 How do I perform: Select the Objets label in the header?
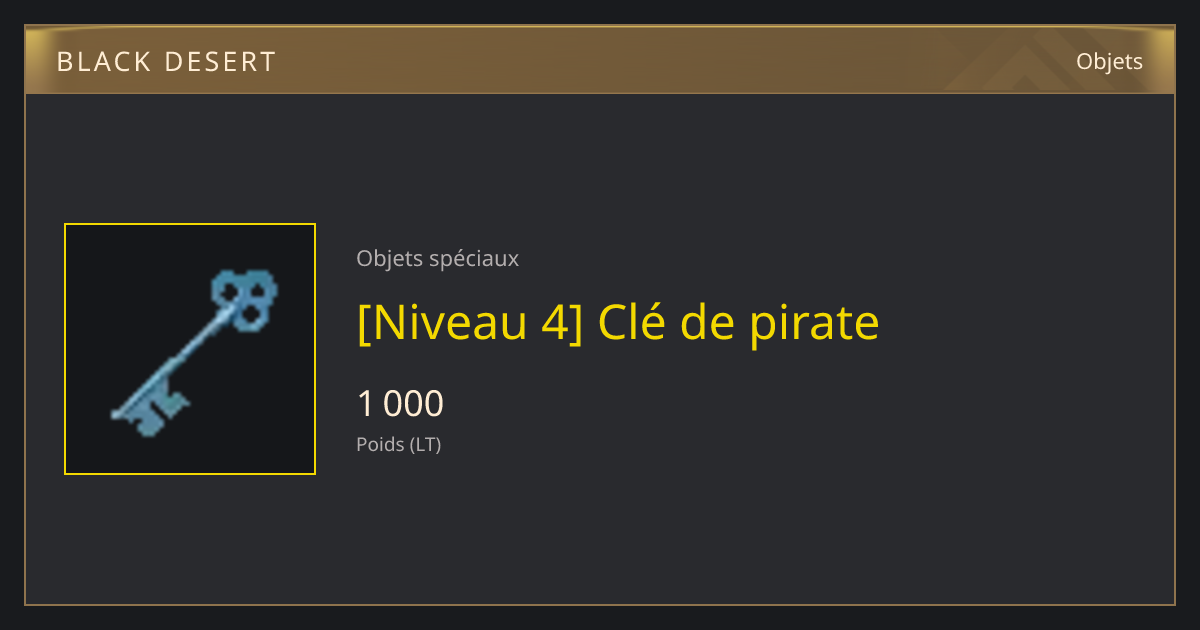click(x=1109, y=61)
